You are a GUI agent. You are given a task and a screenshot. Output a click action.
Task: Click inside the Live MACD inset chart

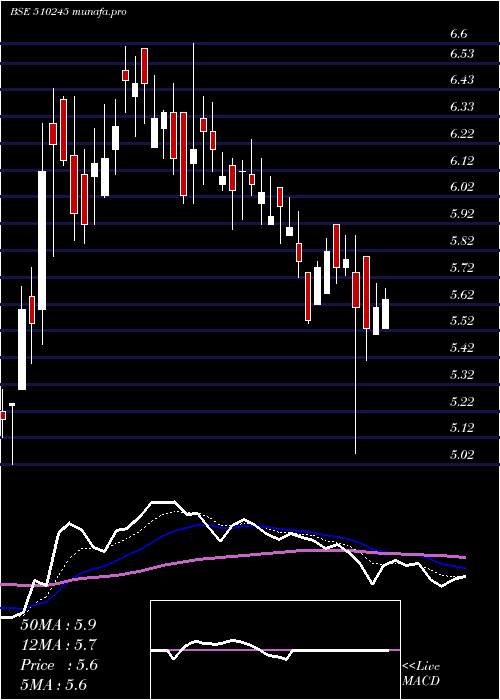(x=275, y=650)
